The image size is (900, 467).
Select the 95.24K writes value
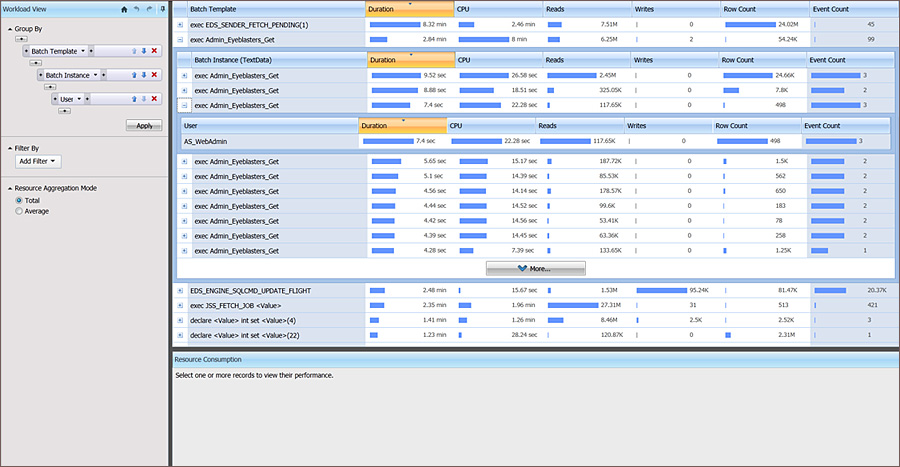[699, 290]
